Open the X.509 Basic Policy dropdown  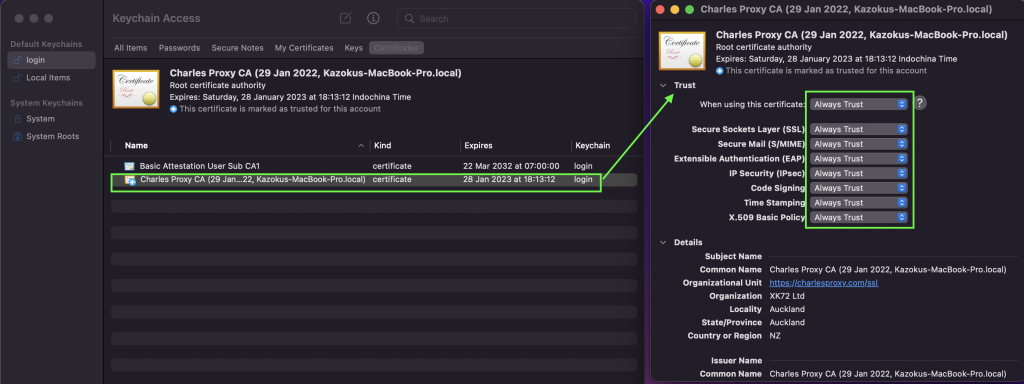point(859,217)
